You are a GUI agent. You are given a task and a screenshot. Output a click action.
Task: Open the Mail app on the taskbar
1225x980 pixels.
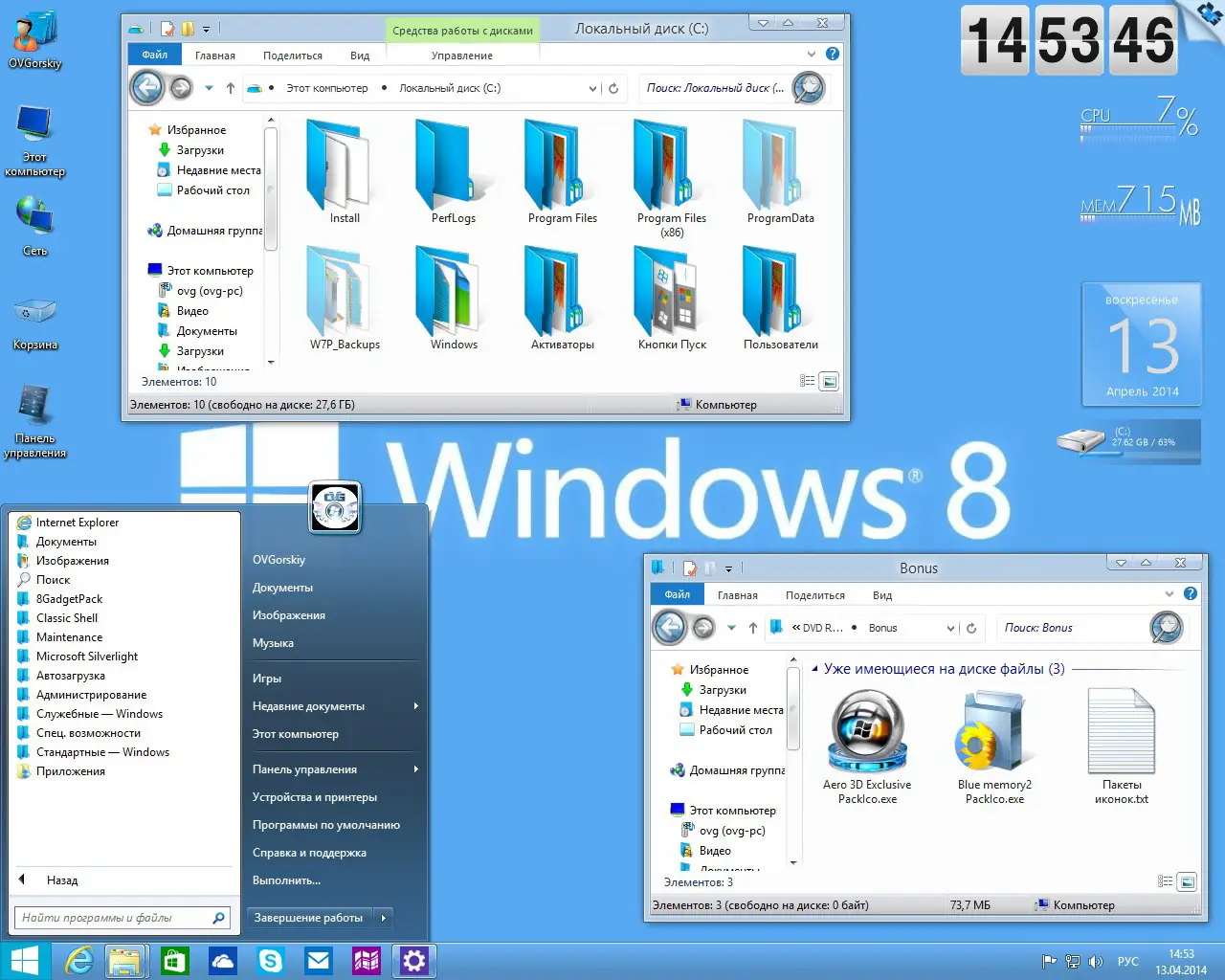tap(319, 960)
